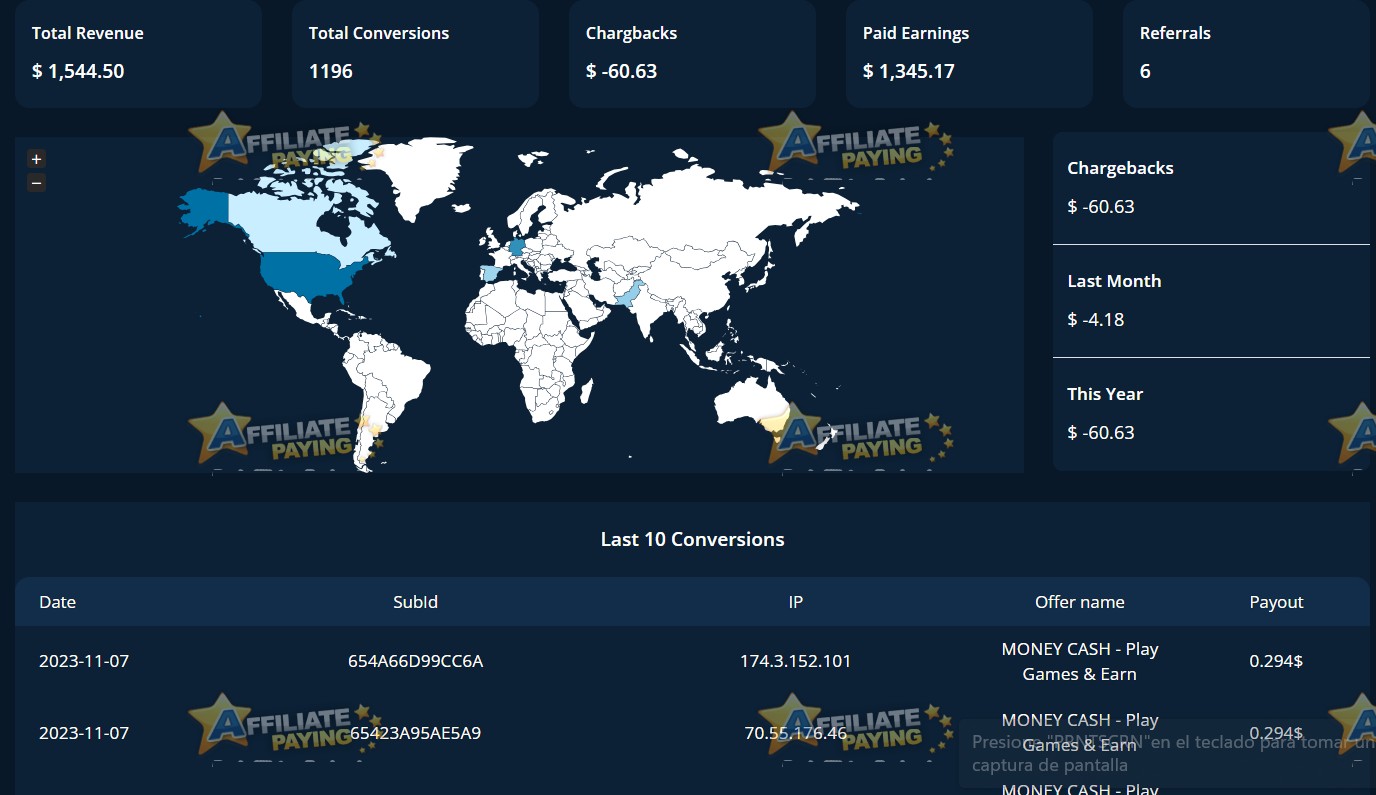Click the Referrals count 6

1145,71
